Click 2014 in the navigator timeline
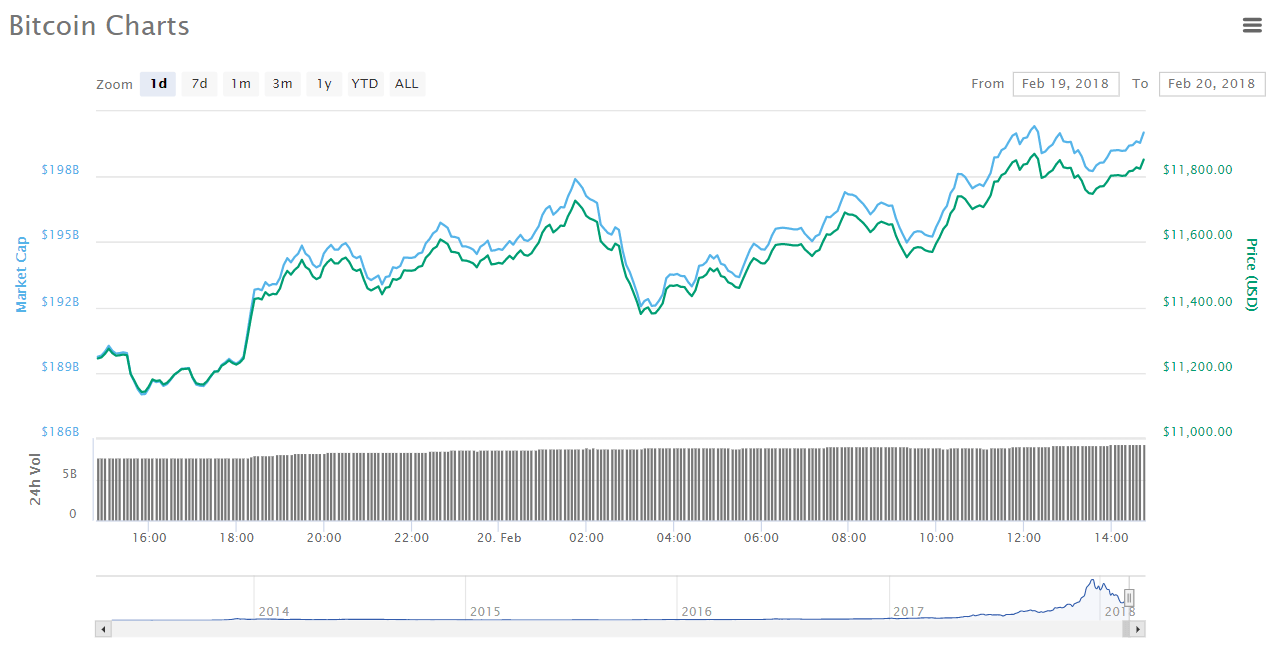The height and width of the screenshot is (651, 1285). [274, 611]
